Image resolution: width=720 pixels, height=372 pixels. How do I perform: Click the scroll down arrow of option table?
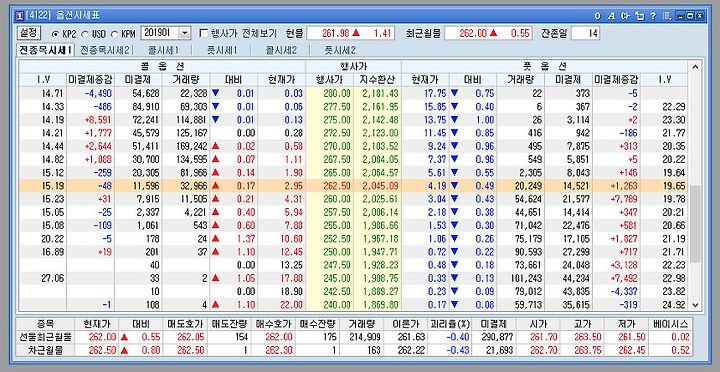point(695,304)
